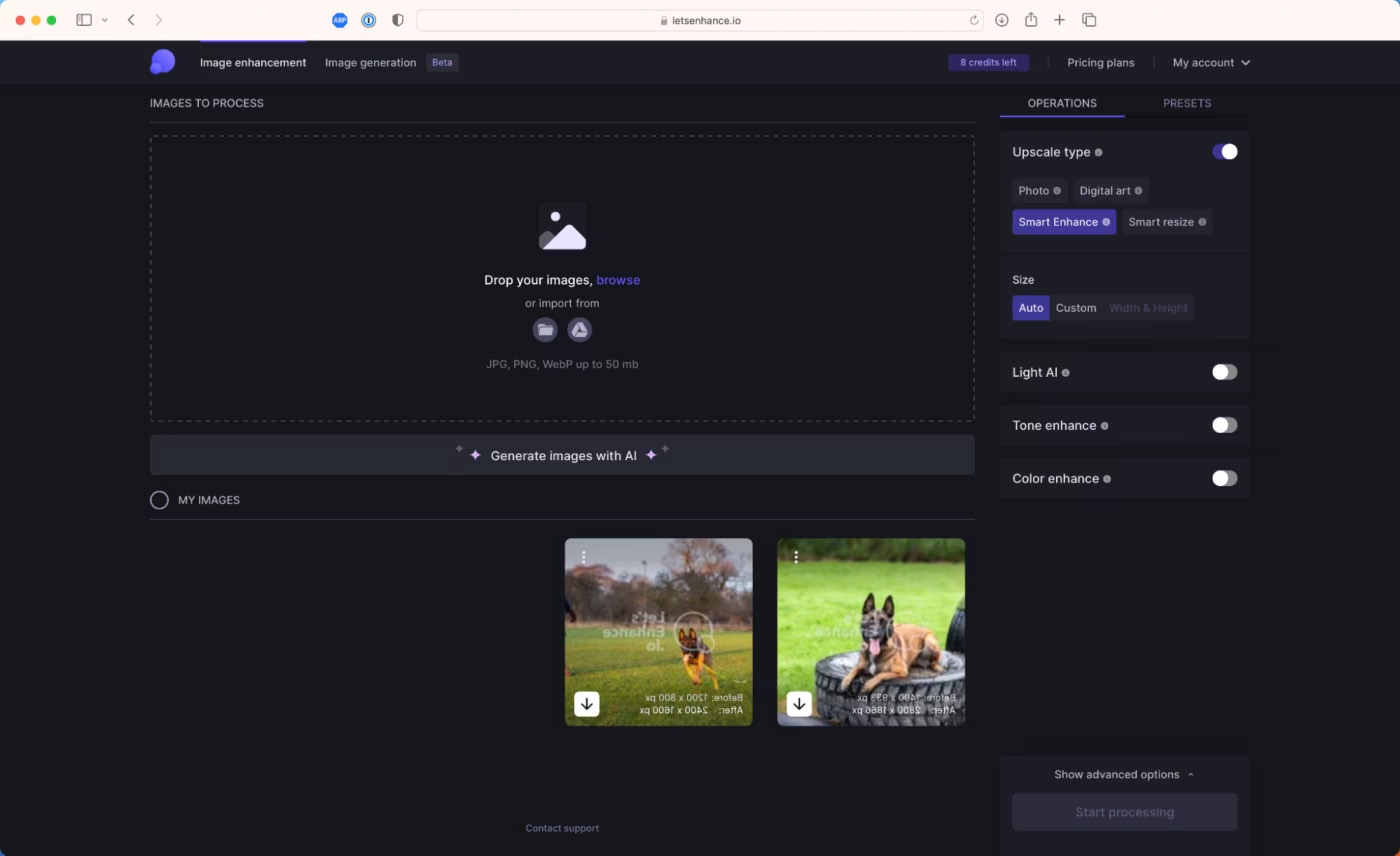Disable the Upscale type toggle
1400x856 pixels.
(1224, 152)
